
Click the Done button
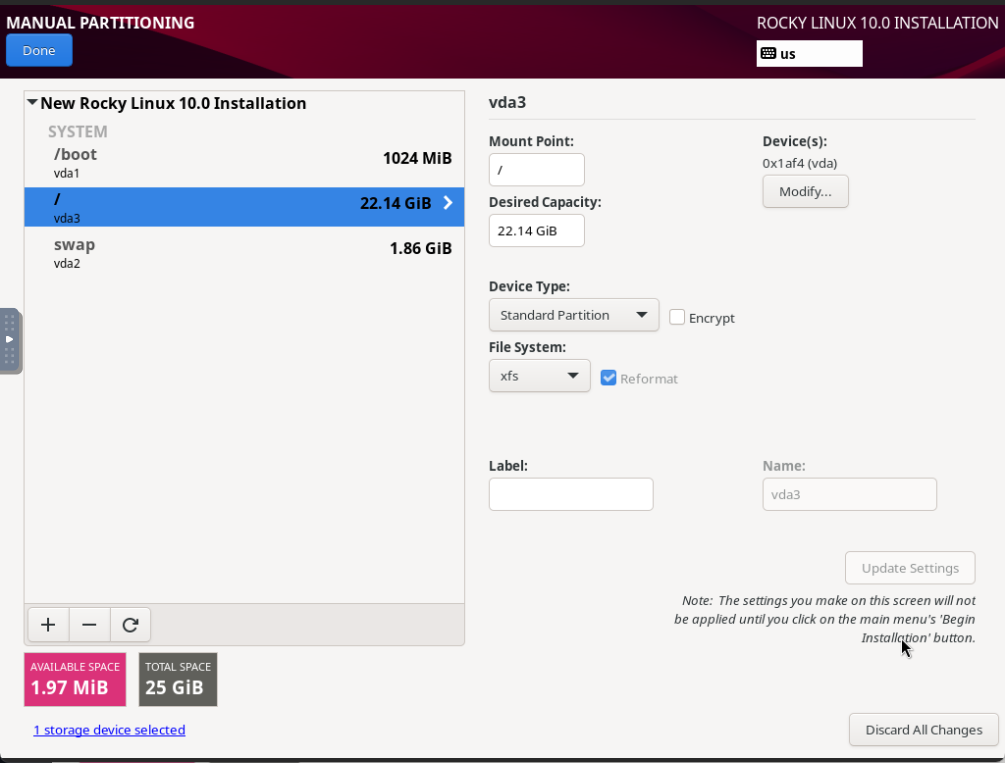pos(39,51)
